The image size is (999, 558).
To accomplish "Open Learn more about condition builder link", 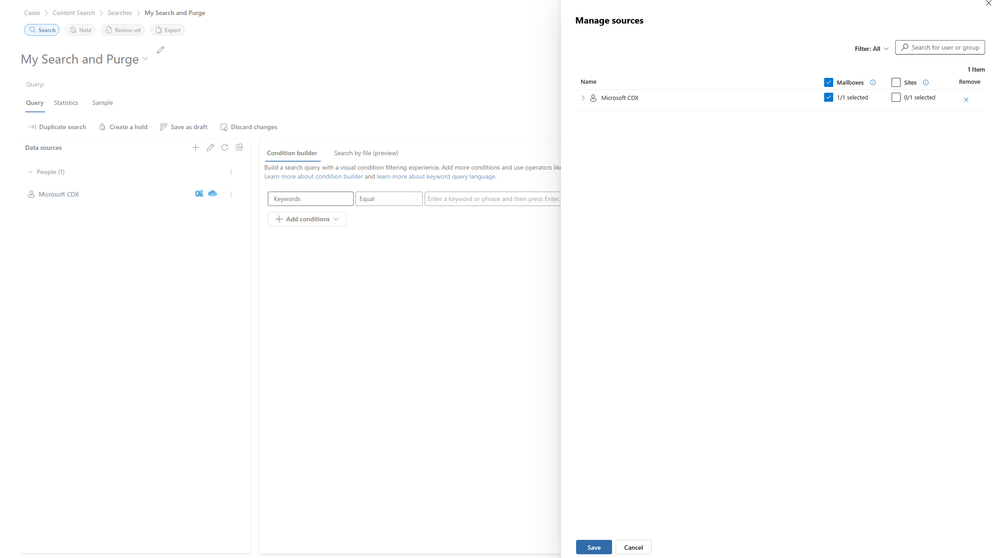I will click(313, 176).
